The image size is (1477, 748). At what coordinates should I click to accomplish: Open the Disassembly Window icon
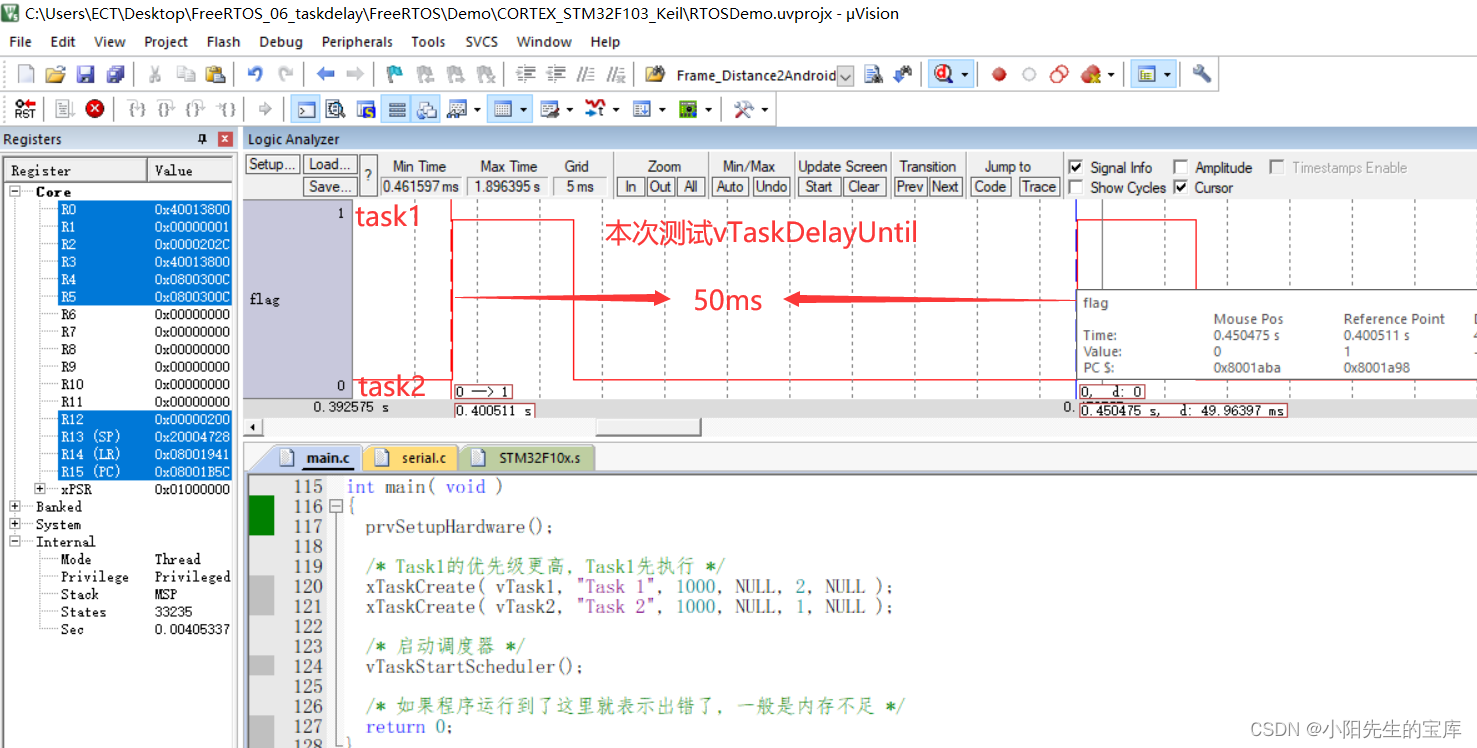pos(336,109)
